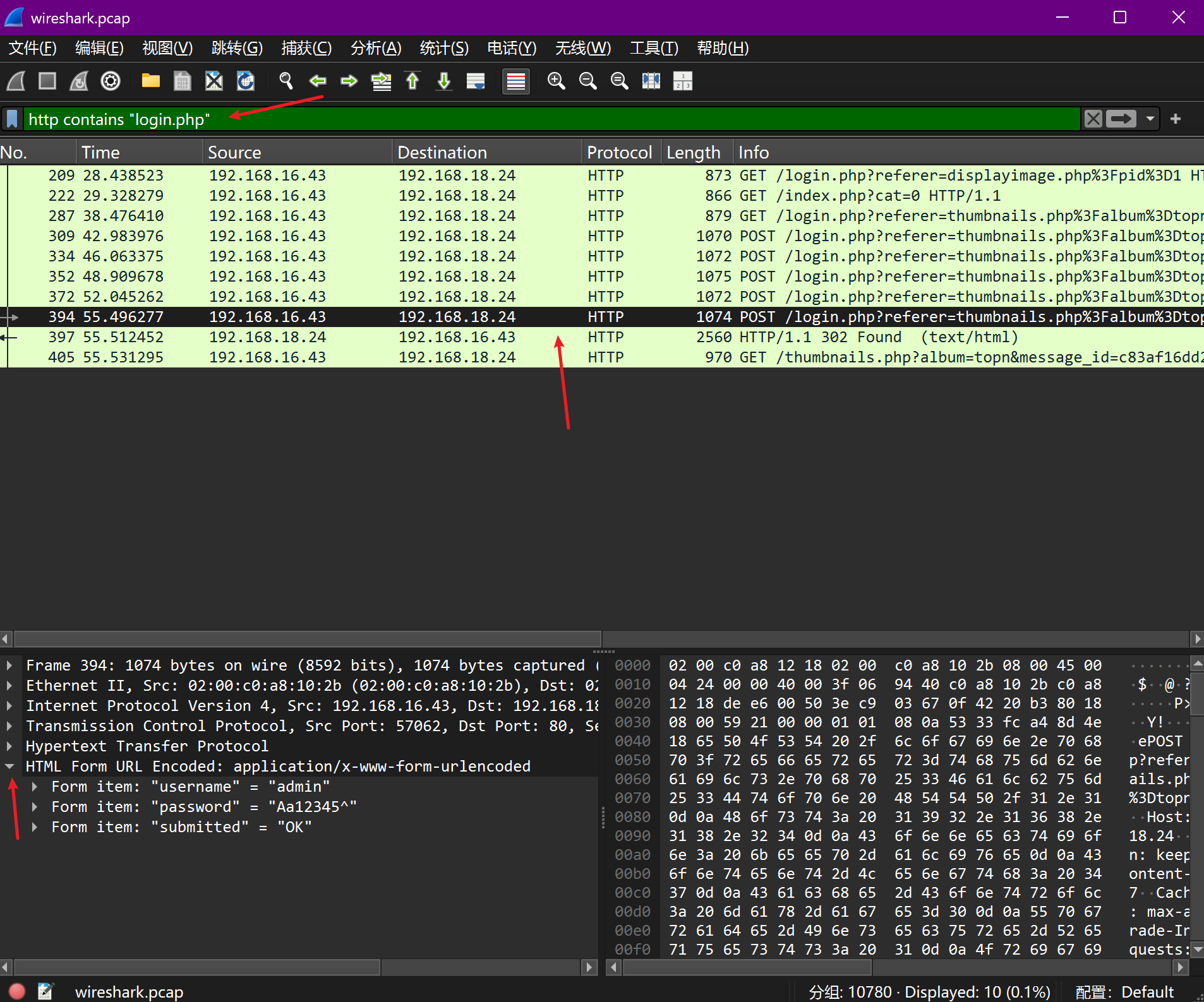Sort packets by the Length column
1204x1002 pixels.
(x=698, y=152)
